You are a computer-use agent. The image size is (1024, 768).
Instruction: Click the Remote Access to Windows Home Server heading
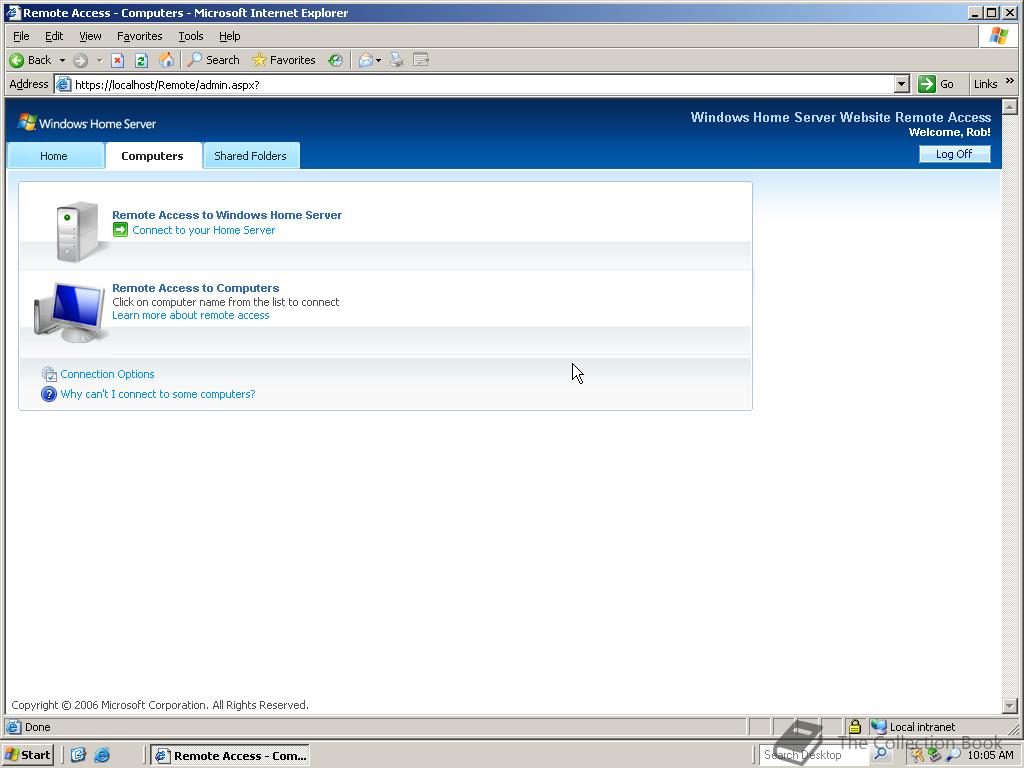[227, 215]
